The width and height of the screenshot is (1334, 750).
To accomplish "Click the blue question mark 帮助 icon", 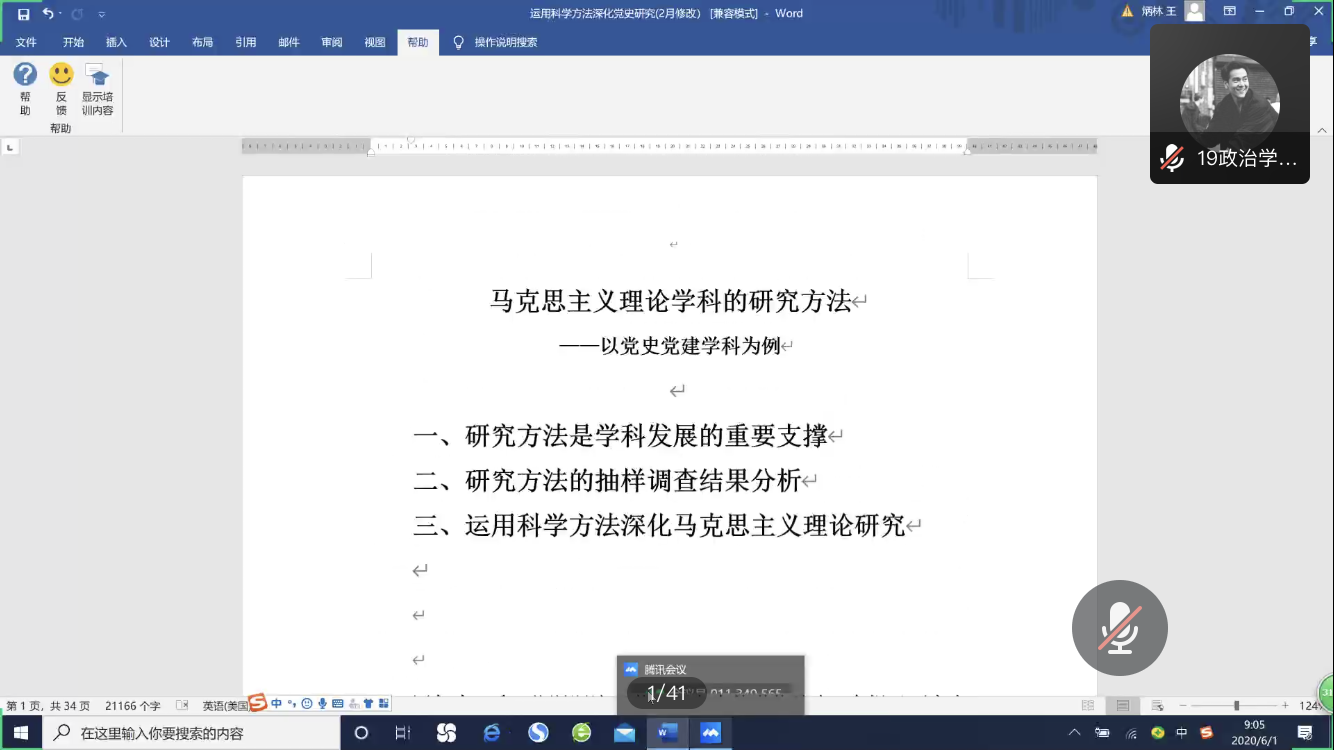I will pos(25,75).
